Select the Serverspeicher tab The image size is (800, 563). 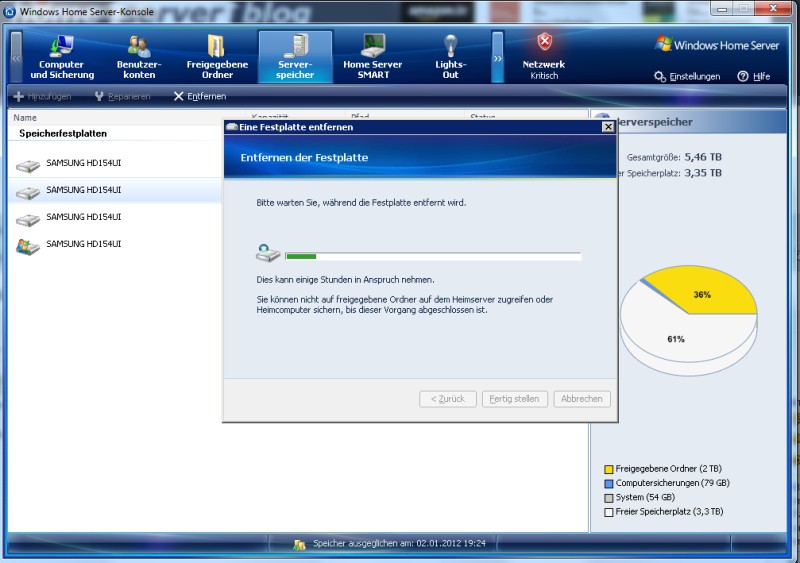pos(295,57)
